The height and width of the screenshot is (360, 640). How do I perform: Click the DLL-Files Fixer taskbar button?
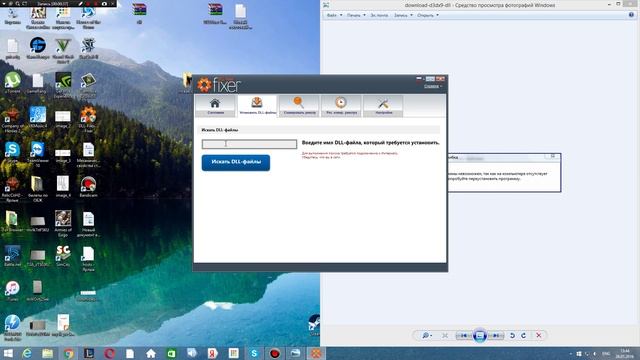[x=316, y=353]
